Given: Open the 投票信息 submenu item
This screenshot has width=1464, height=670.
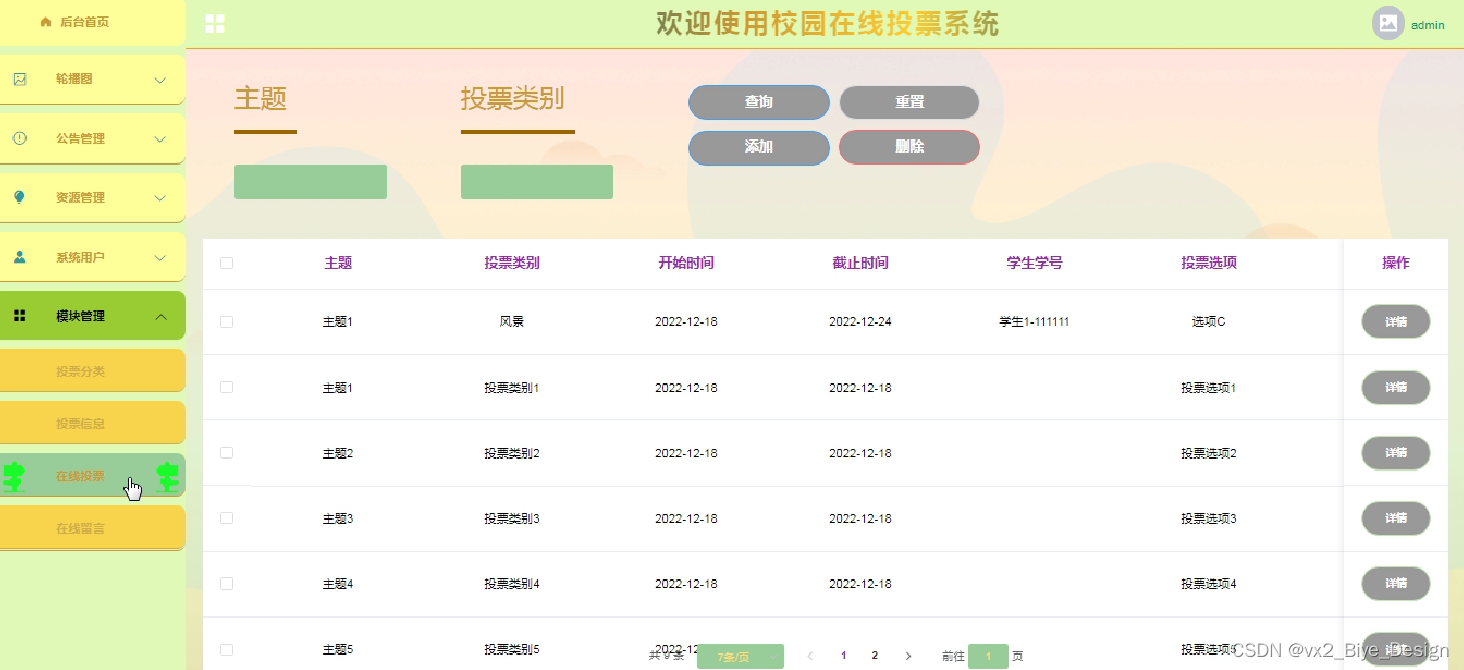Looking at the screenshot, I should (x=92, y=423).
